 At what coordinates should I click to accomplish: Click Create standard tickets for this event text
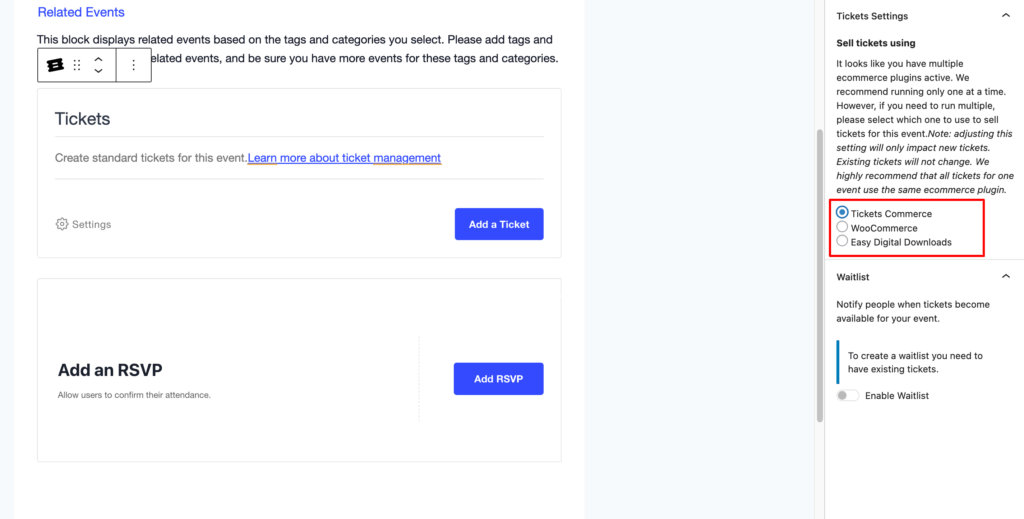151,158
